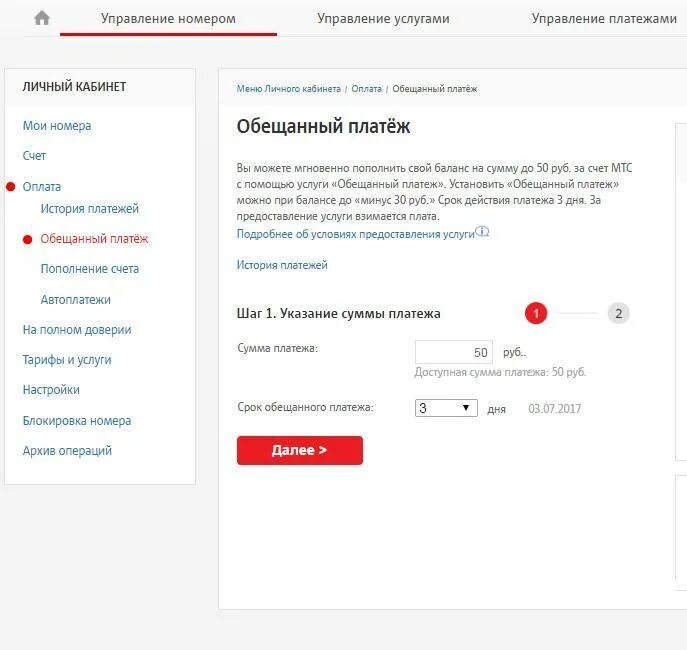Open История платежей link in main content
The height and width of the screenshot is (650, 687).
pyautogui.click(x=282, y=265)
